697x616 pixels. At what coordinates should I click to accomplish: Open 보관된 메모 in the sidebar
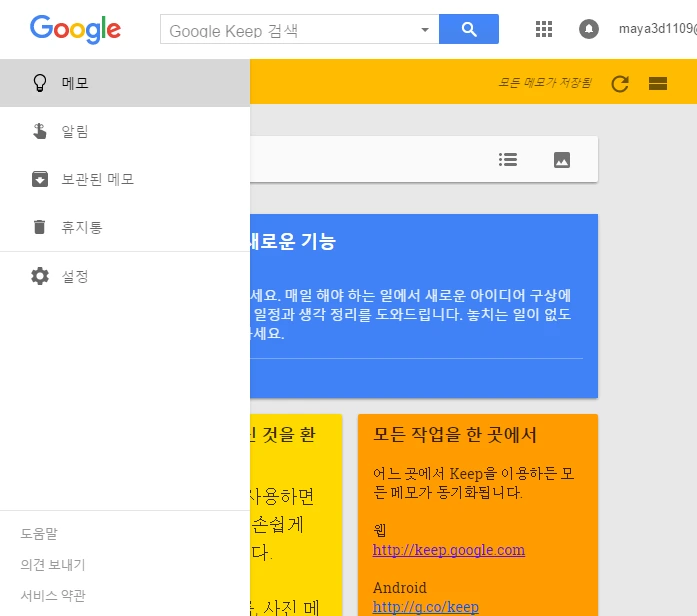tap(125, 179)
